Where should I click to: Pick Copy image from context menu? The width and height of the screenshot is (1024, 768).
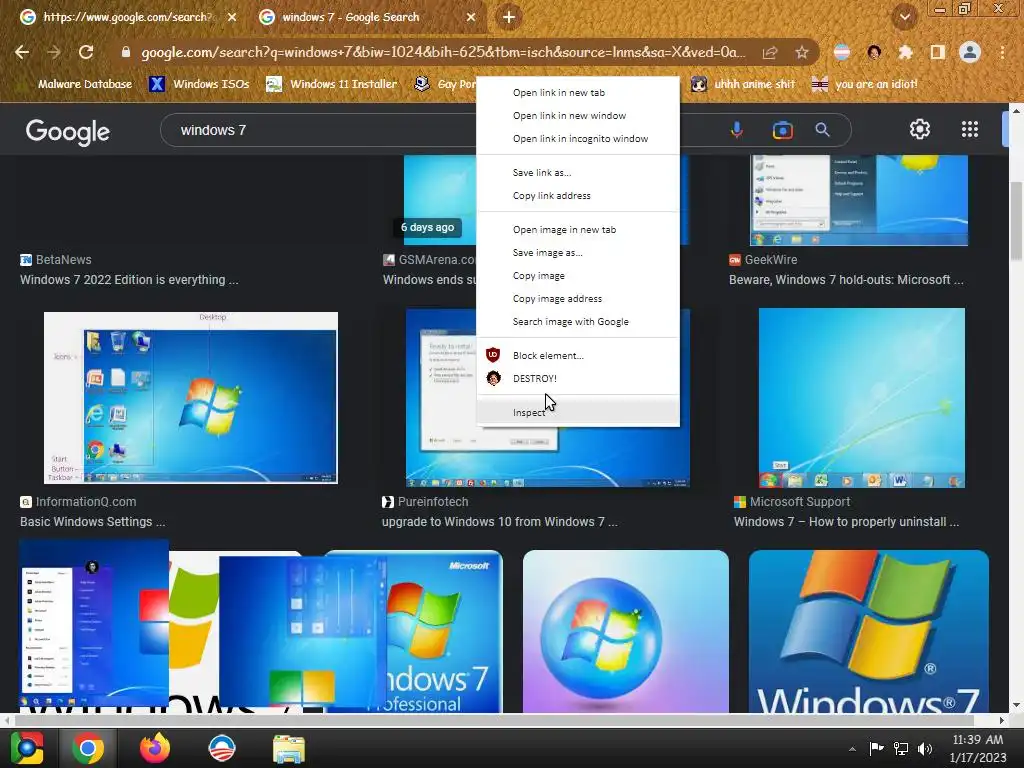click(578, 276)
